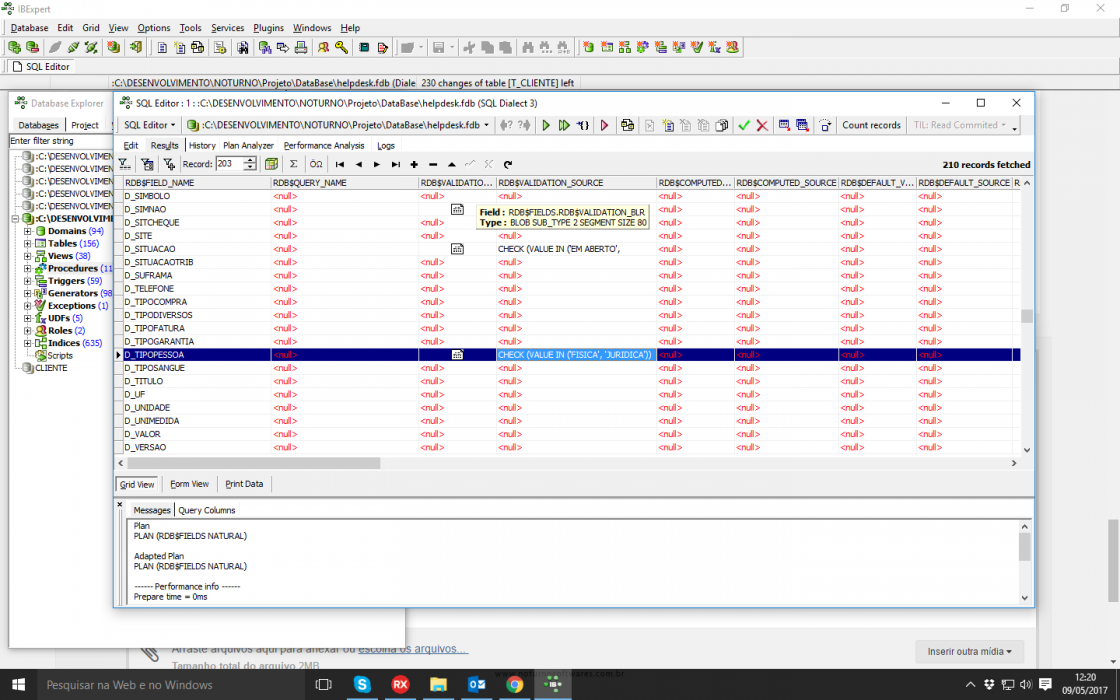Image resolution: width=1120 pixels, height=700 pixels.
Task: Rollback transaction with the red X
Action: tap(762, 125)
